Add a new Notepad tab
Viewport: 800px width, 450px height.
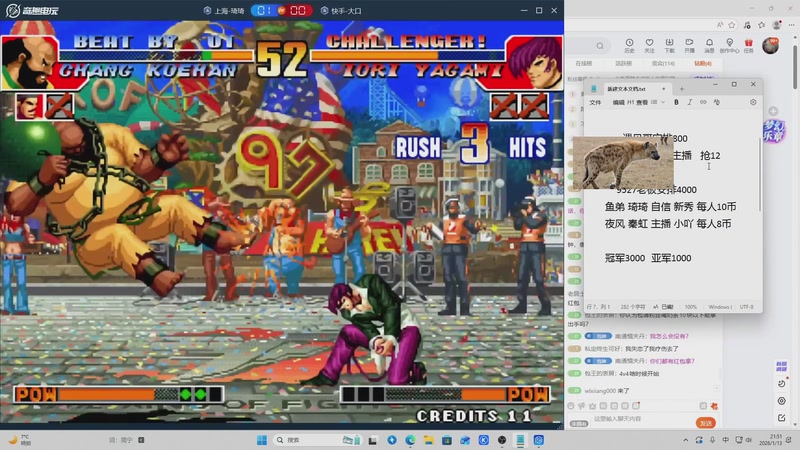pyautogui.click(x=682, y=89)
